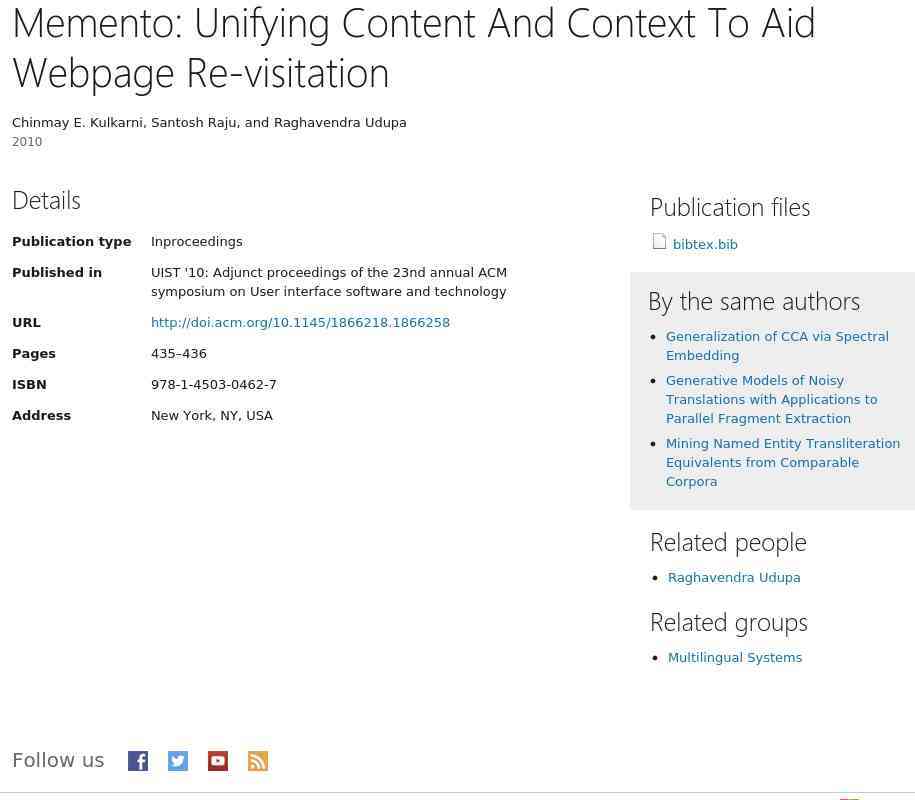Screen dimensions: 915x800
Task: Click the pages value 435-436
Action: pyautogui.click(x=179, y=354)
